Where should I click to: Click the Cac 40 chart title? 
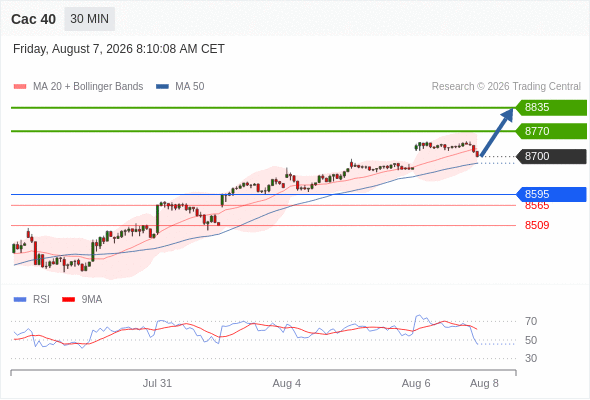(33, 19)
